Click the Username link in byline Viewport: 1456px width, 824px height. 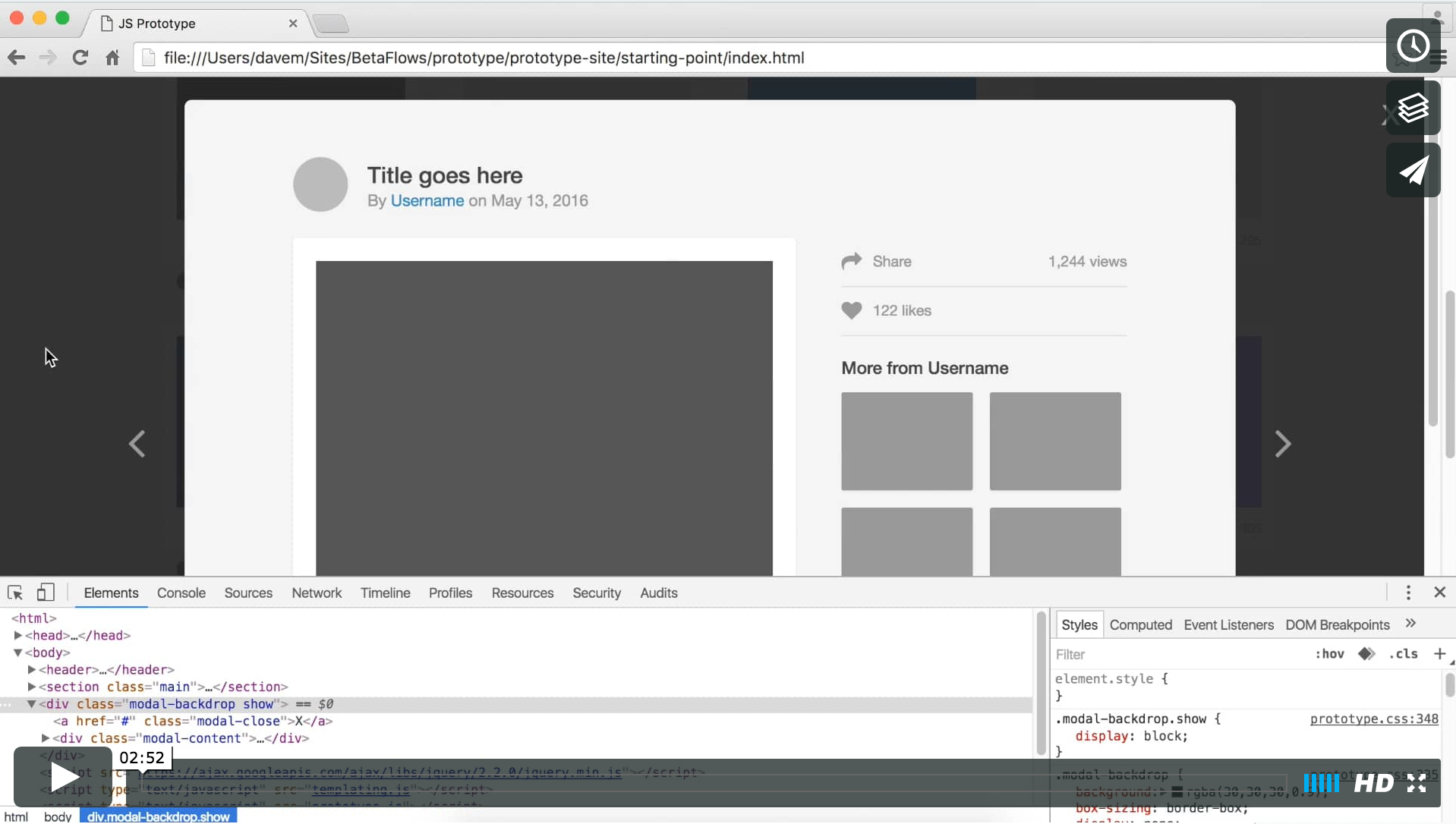tap(427, 200)
